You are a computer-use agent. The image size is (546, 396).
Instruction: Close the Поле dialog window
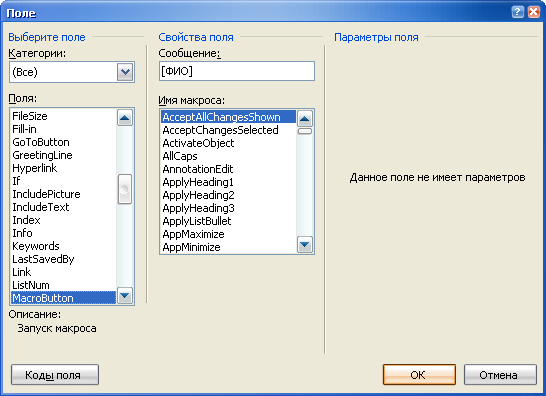pos(534,12)
